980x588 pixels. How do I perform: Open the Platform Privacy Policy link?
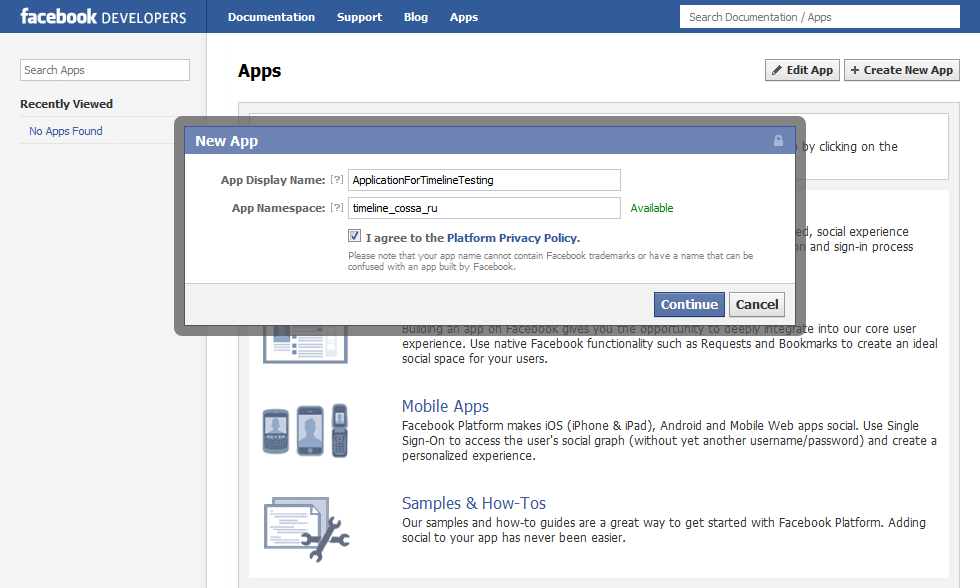coord(513,238)
